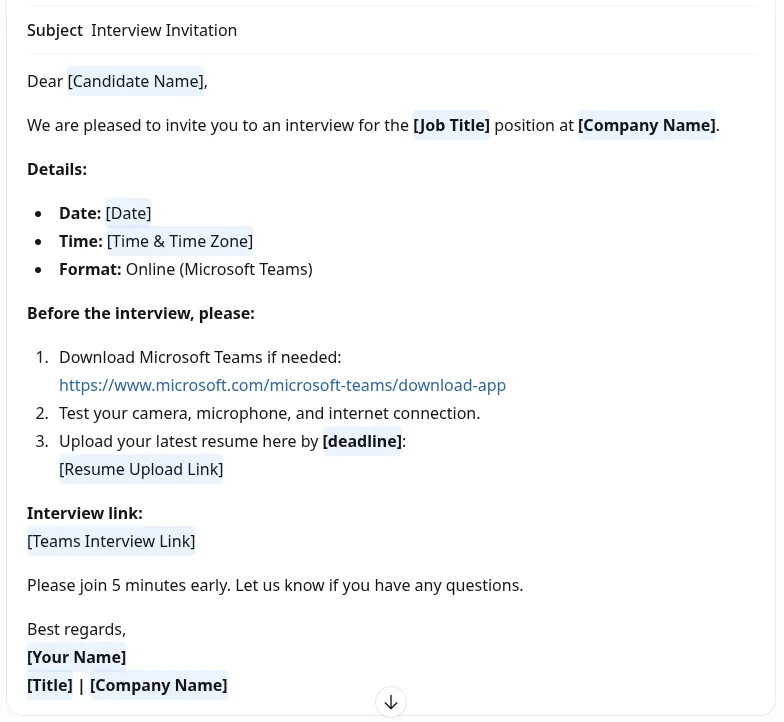
Task: Select [Company Name] placeholder in the signature line
Action: pyautogui.click(x=158, y=685)
